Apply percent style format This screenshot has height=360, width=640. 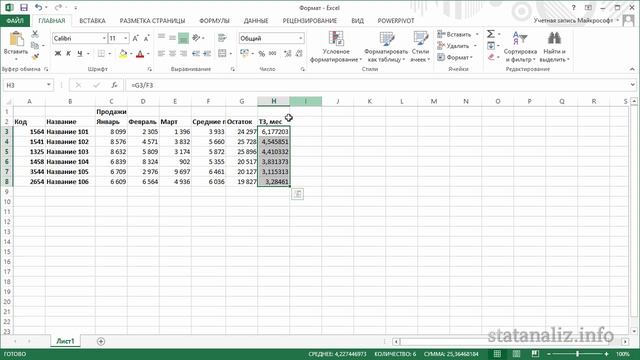[262, 53]
